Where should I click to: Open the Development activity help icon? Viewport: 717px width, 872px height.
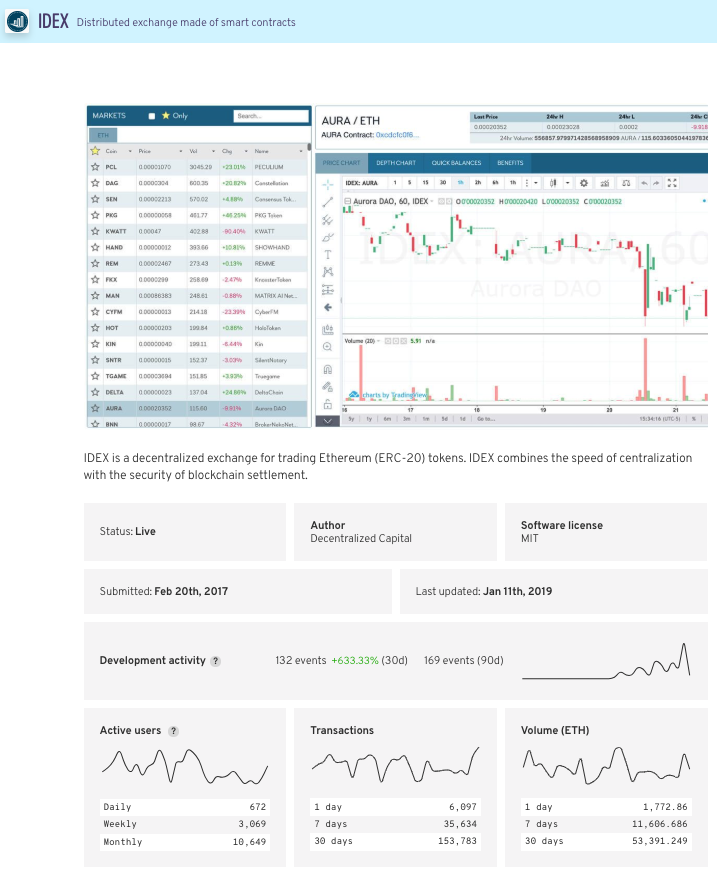(x=215, y=661)
